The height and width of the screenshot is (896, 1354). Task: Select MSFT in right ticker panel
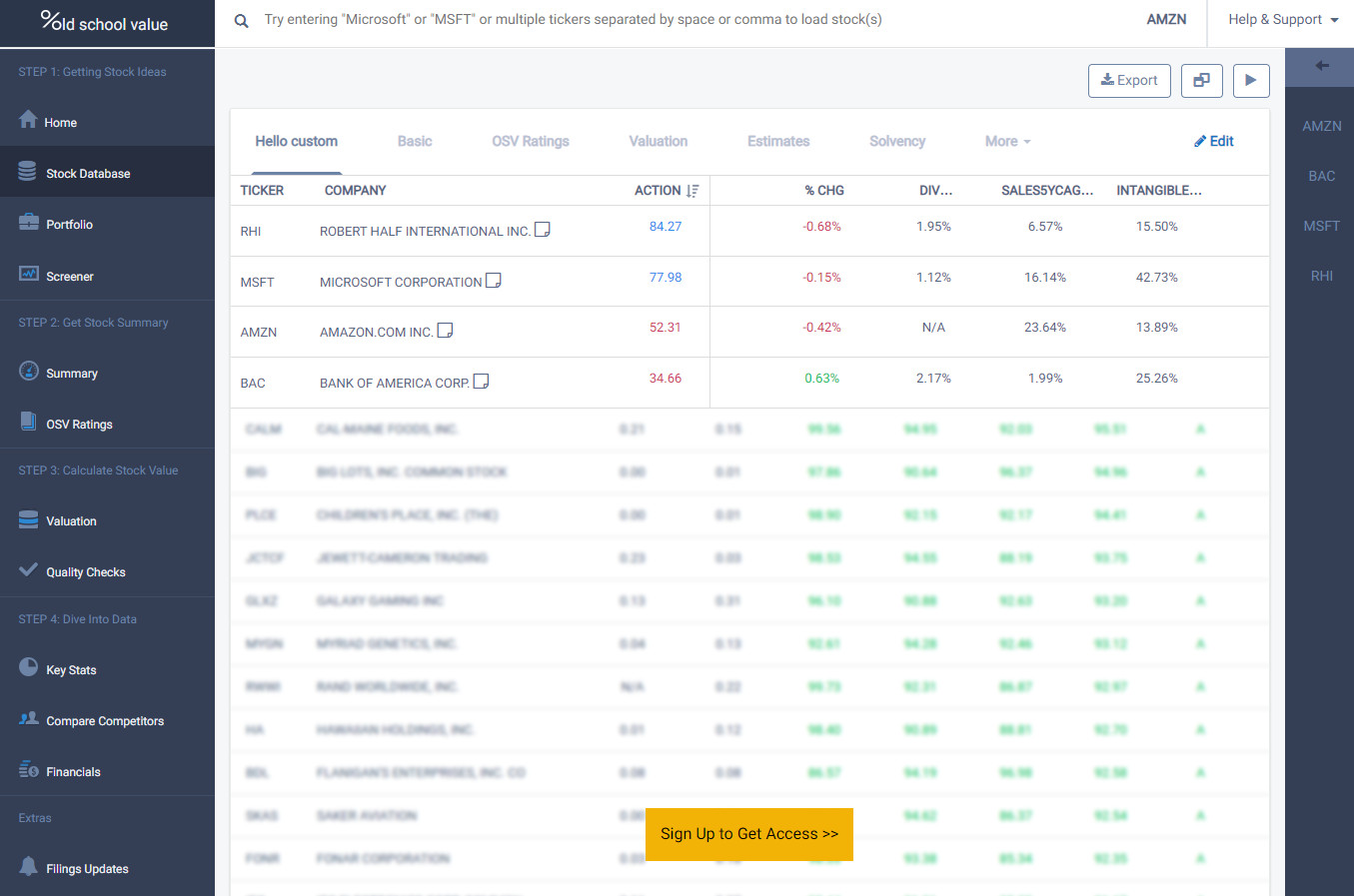coord(1321,227)
